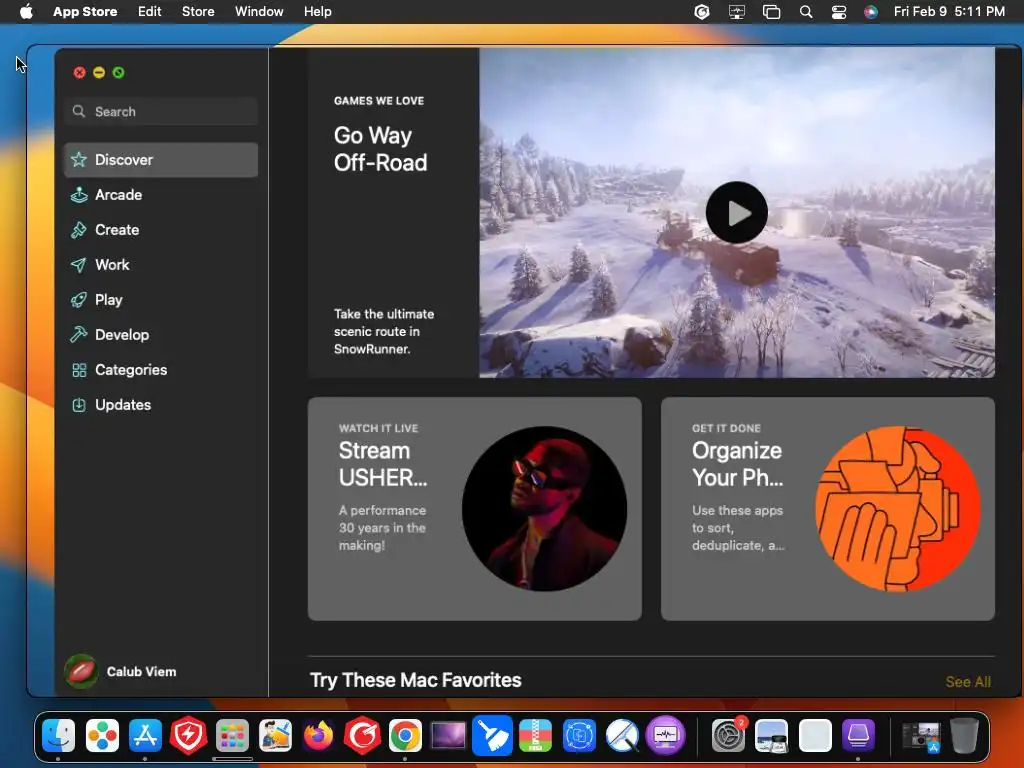The height and width of the screenshot is (768, 1024).
Task: Select the Develop hammer icon
Action: click(x=79, y=334)
